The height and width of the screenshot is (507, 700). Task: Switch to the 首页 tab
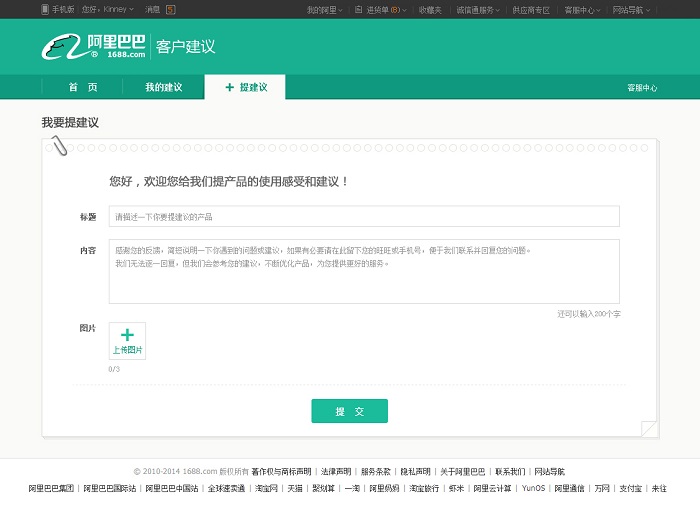coord(83,87)
